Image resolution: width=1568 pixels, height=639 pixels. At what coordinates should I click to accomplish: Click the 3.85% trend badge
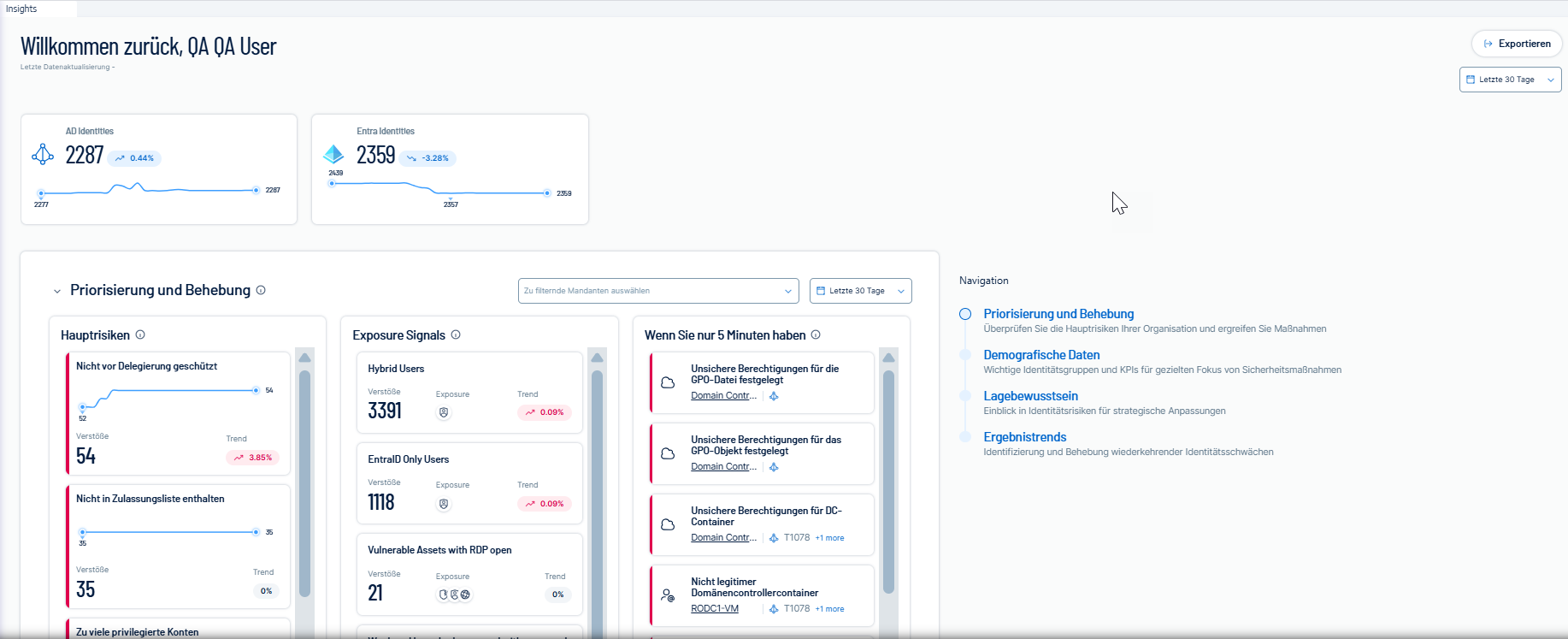252,458
